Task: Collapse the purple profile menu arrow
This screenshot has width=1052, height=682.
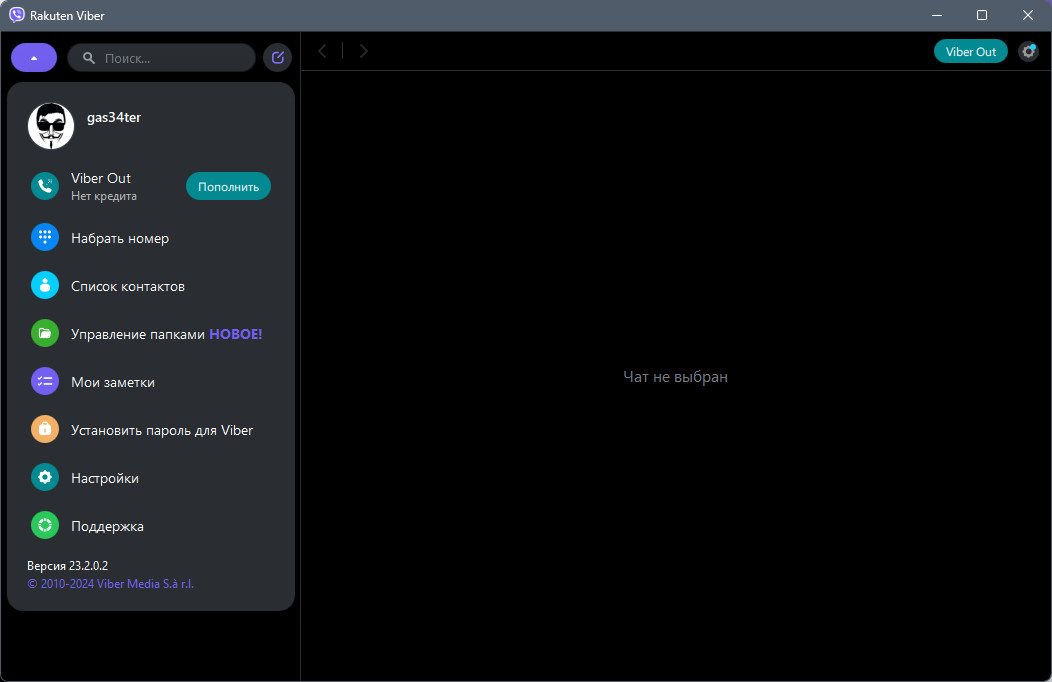Action: click(x=34, y=58)
